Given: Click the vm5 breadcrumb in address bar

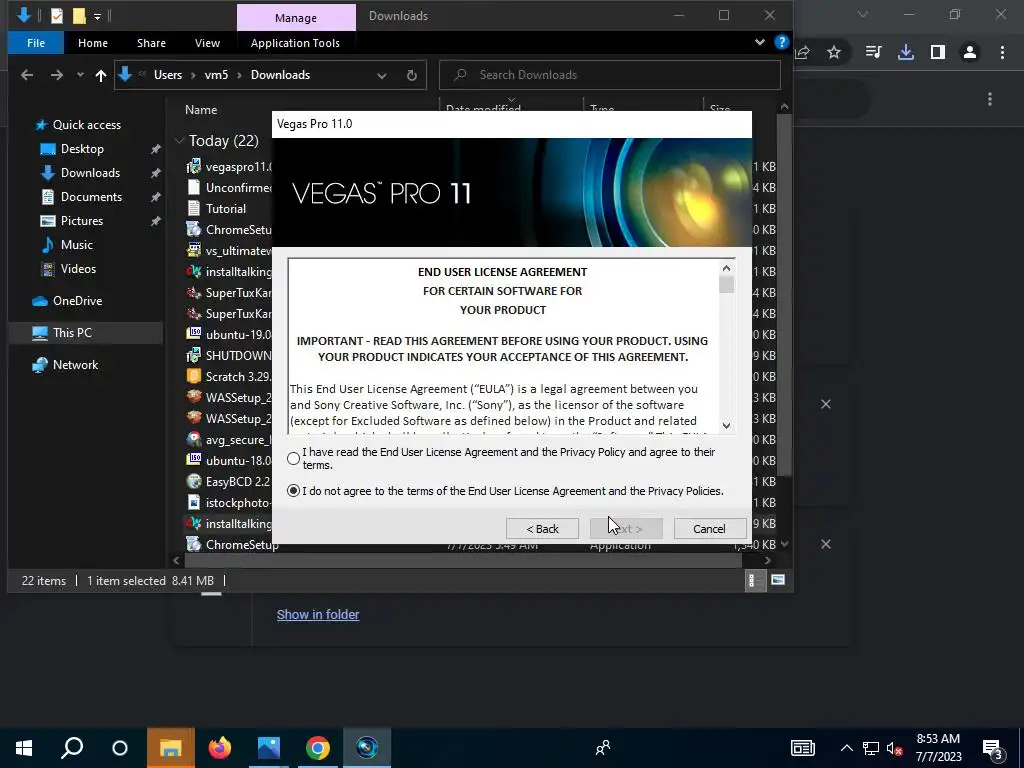Looking at the screenshot, I should [x=216, y=74].
